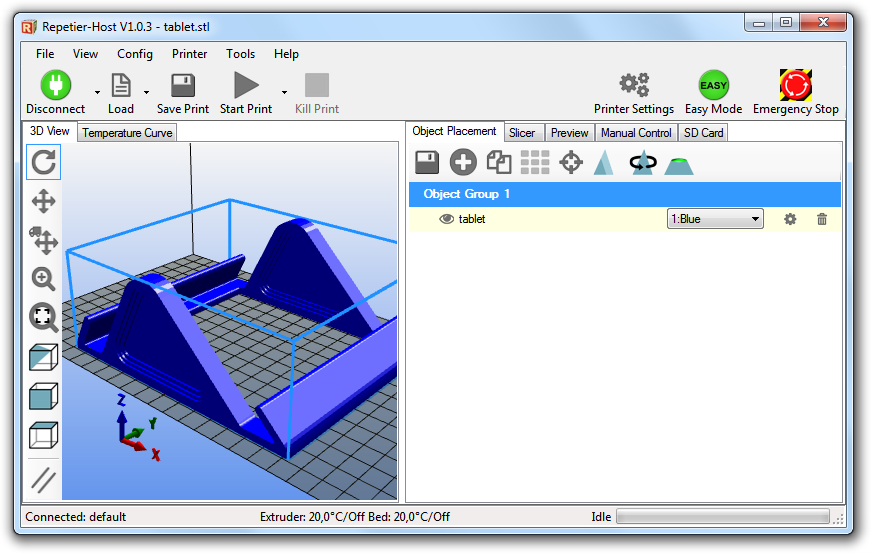Toggle Easy Mode on
Viewport: 872px width, 554px height.
(714, 93)
